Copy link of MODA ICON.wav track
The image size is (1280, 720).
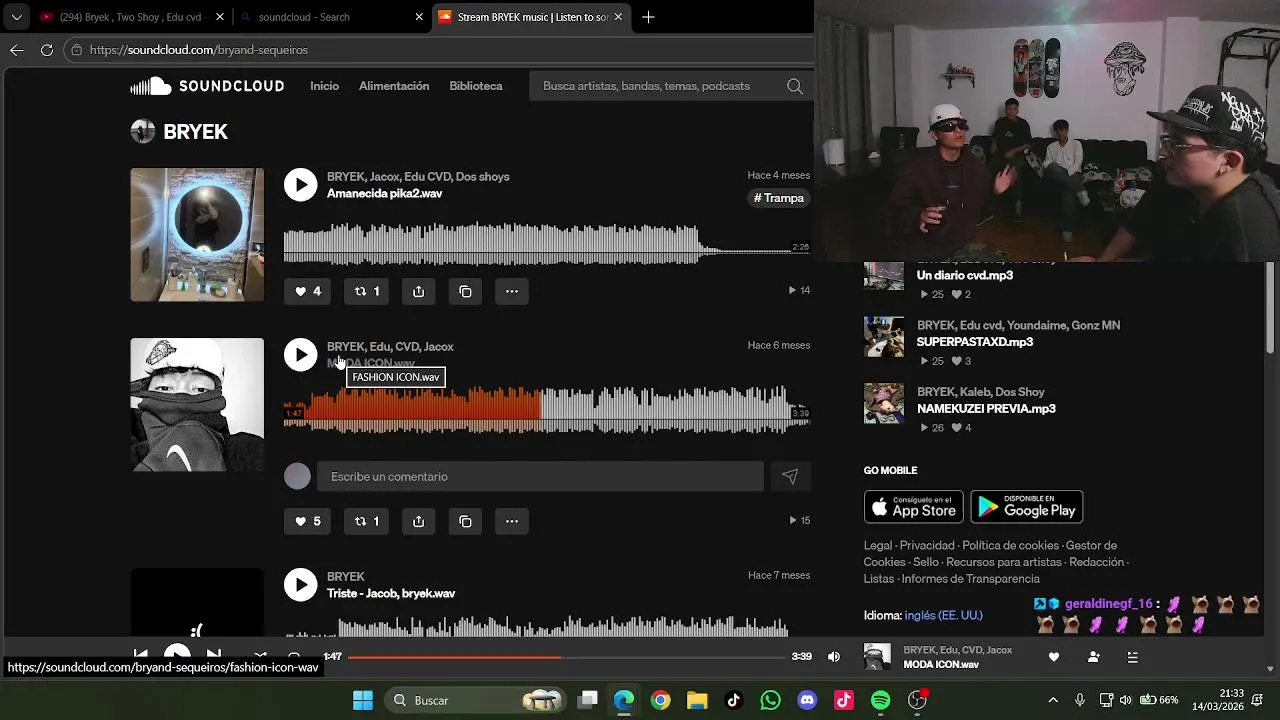[x=465, y=521]
